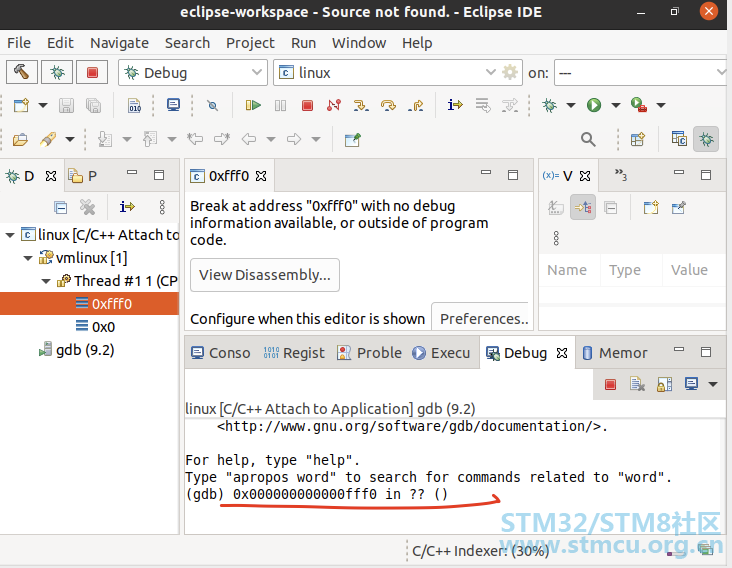
Task: Click the red Stop launch button
Action: (92, 72)
